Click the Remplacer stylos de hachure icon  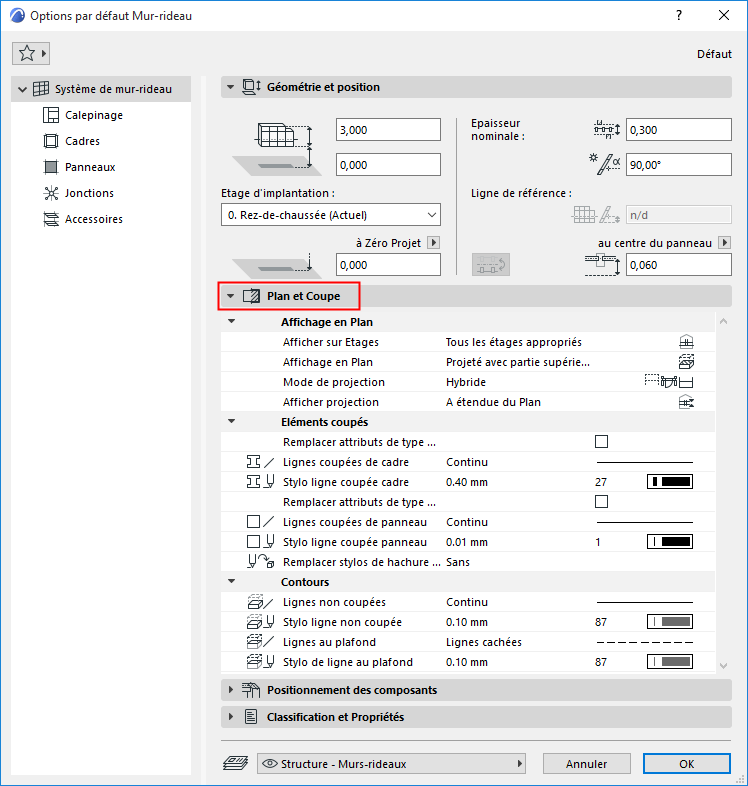261,562
